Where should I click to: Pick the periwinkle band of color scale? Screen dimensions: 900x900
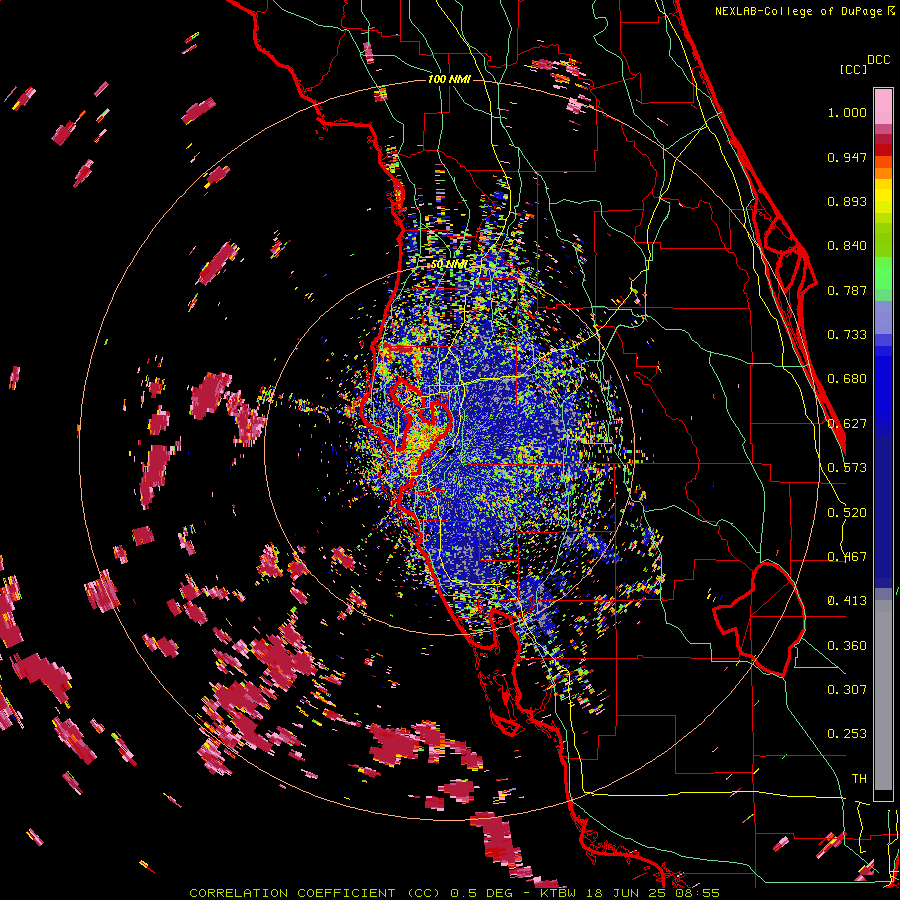tap(883, 317)
